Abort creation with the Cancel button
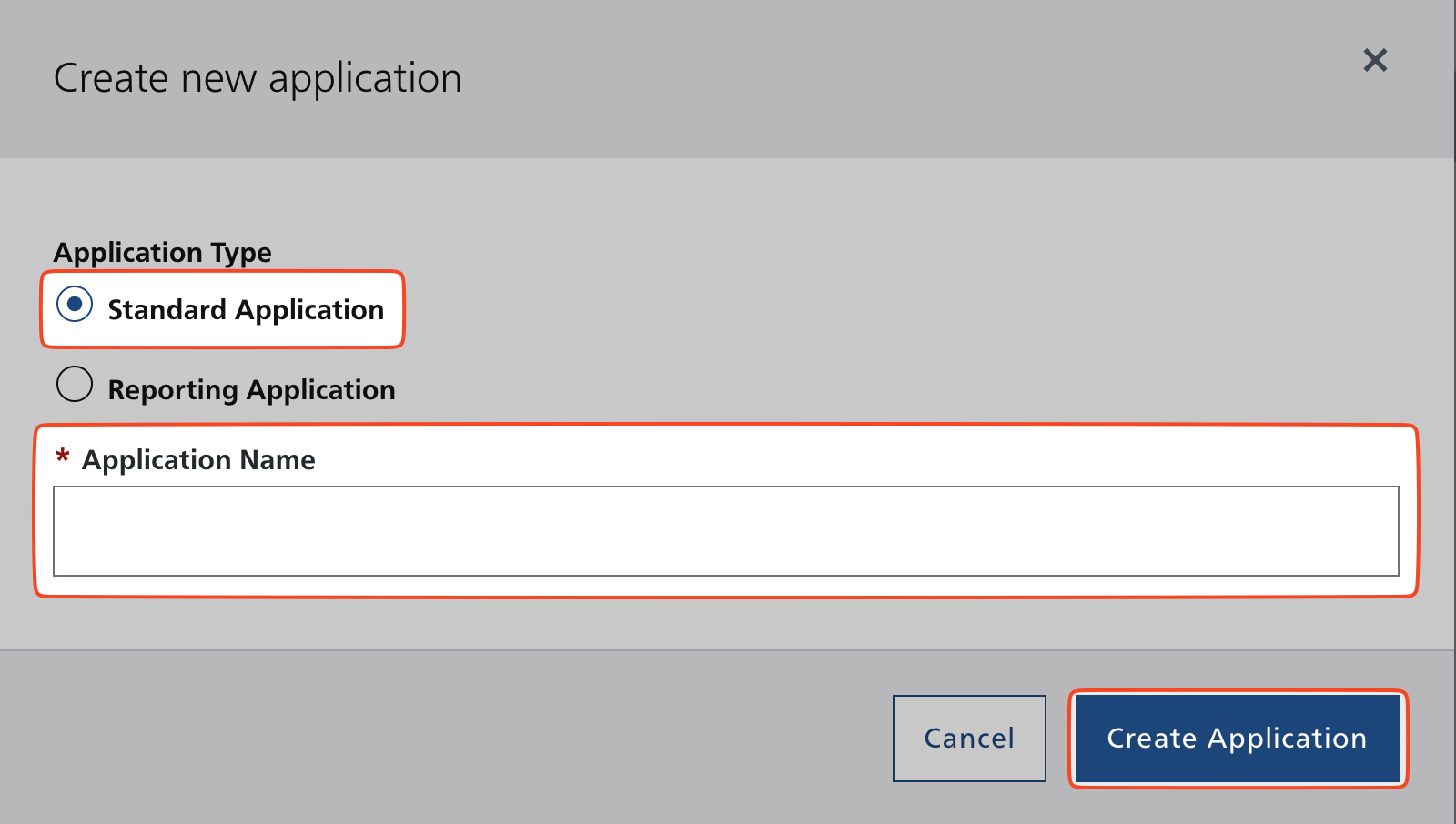This screenshot has height=824, width=1456. coord(969,738)
